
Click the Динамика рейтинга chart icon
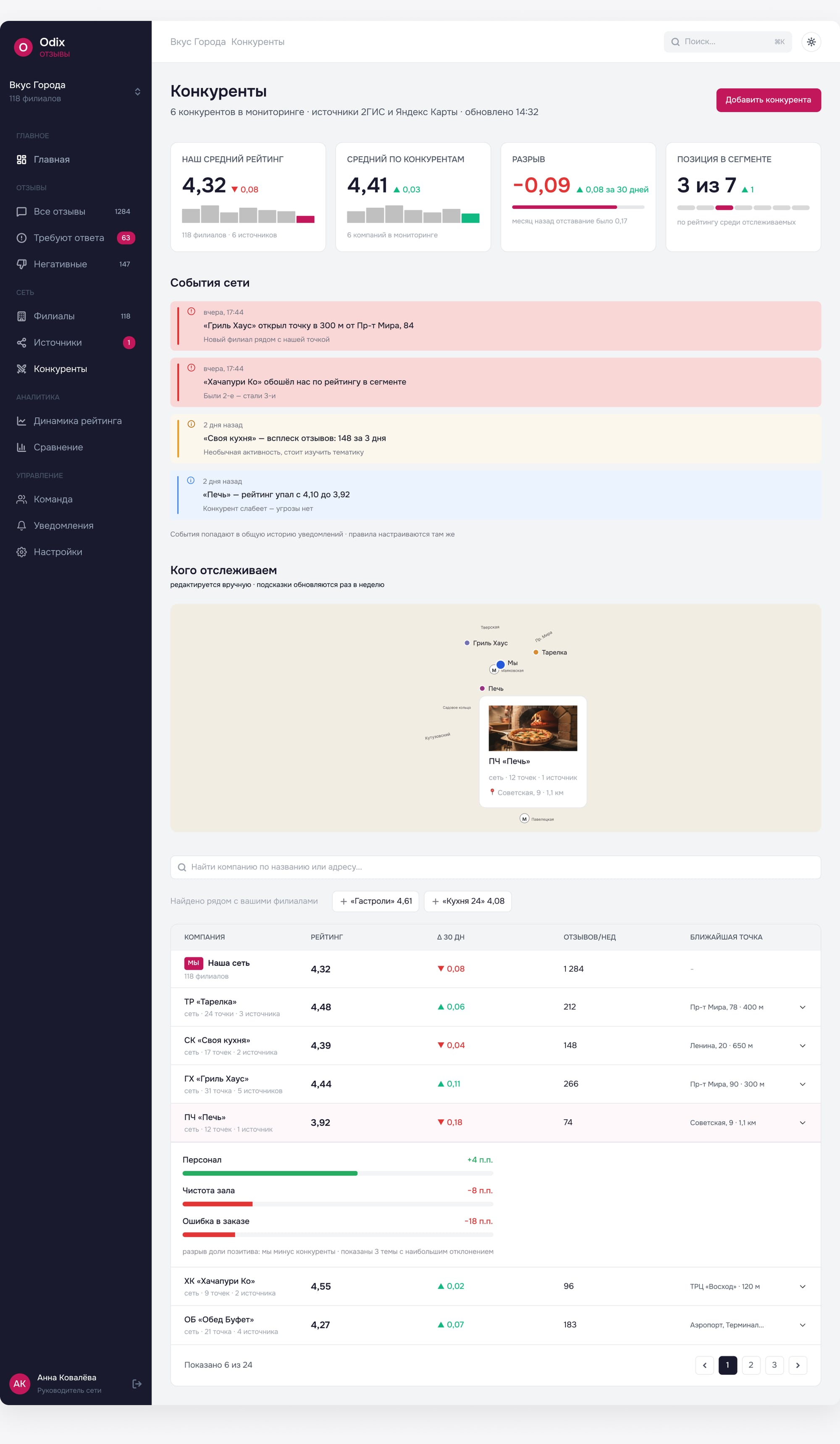pos(22,421)
